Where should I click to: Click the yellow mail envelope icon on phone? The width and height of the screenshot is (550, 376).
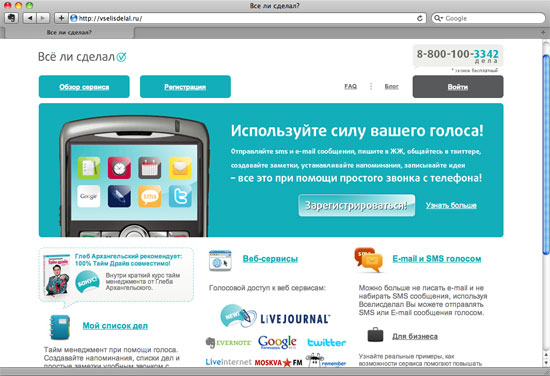coord(180,168)
